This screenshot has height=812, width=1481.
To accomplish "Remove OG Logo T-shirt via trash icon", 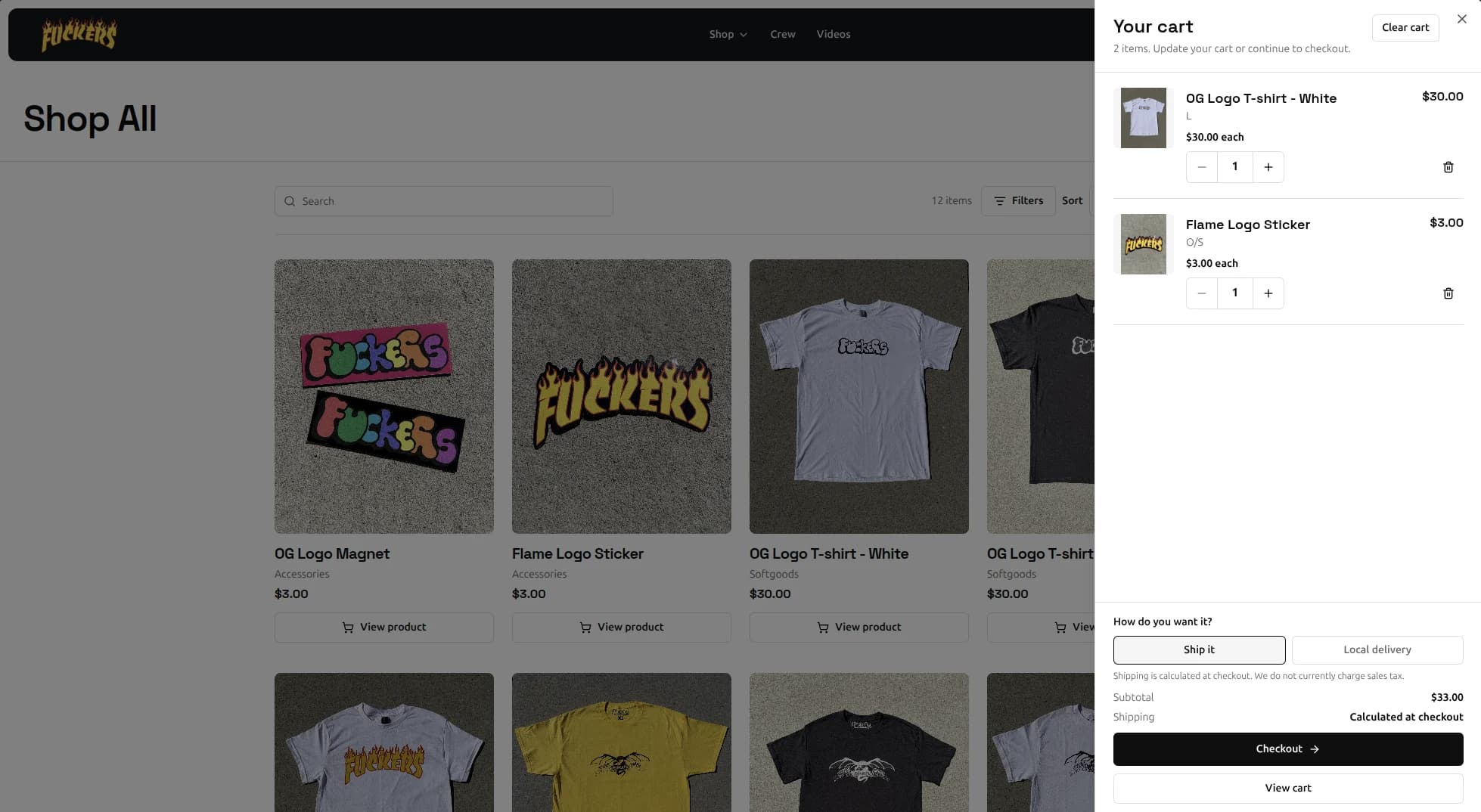I will click(1448, 167).
